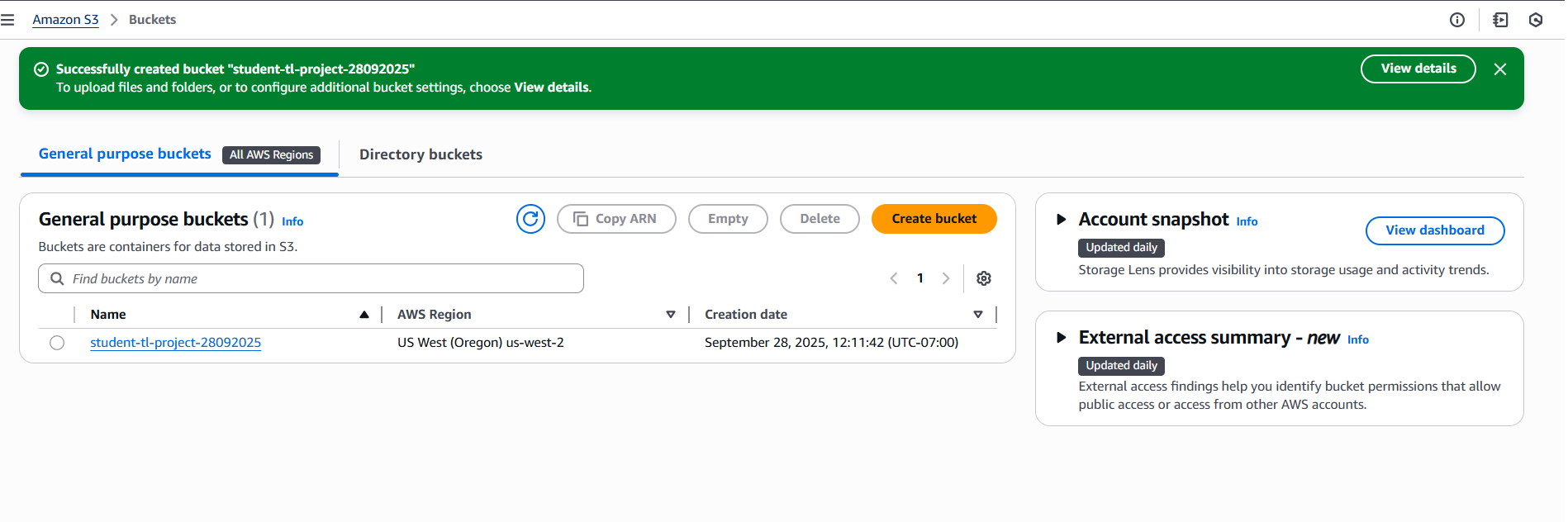Select radio button for student-tl-project-28092025

[57, 343]
